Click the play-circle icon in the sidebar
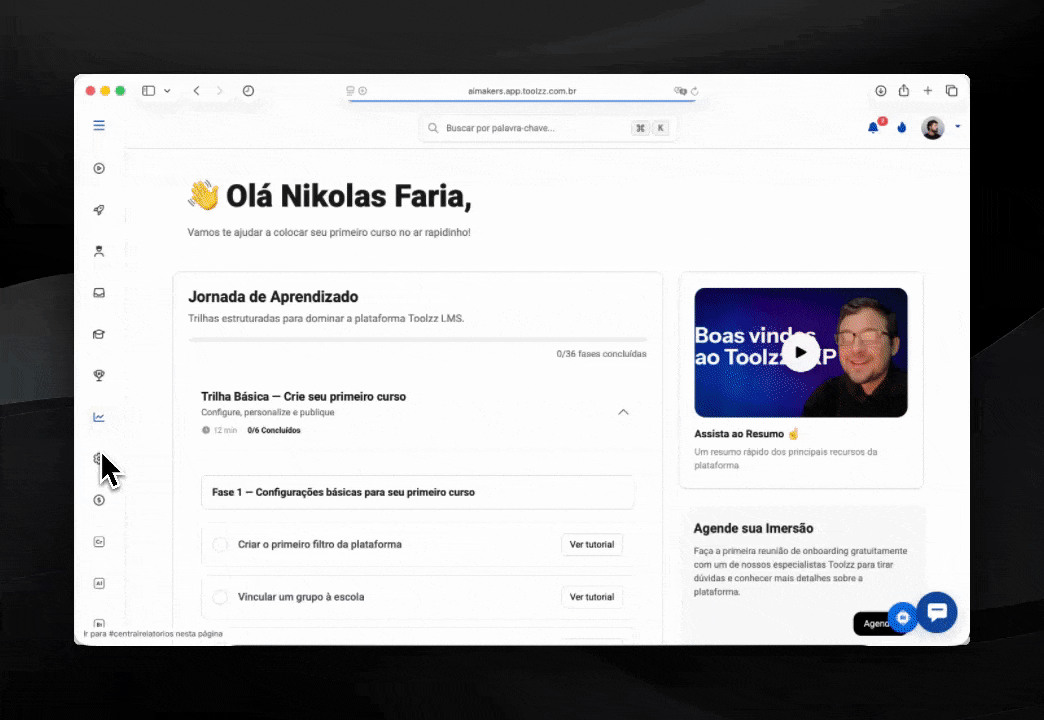 tap(99, 169)
